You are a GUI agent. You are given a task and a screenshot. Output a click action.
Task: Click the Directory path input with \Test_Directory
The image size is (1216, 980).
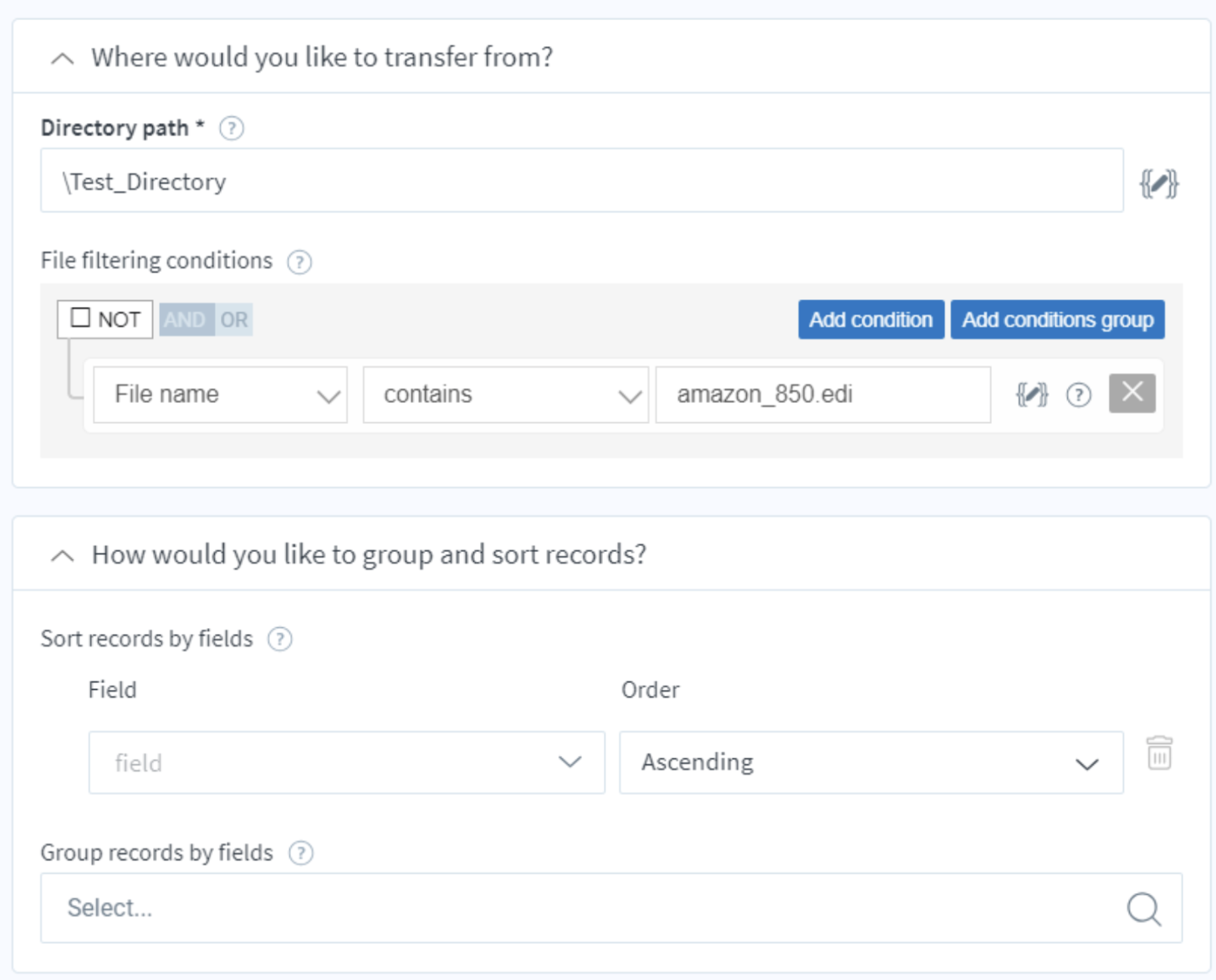(x=582, y=181)
